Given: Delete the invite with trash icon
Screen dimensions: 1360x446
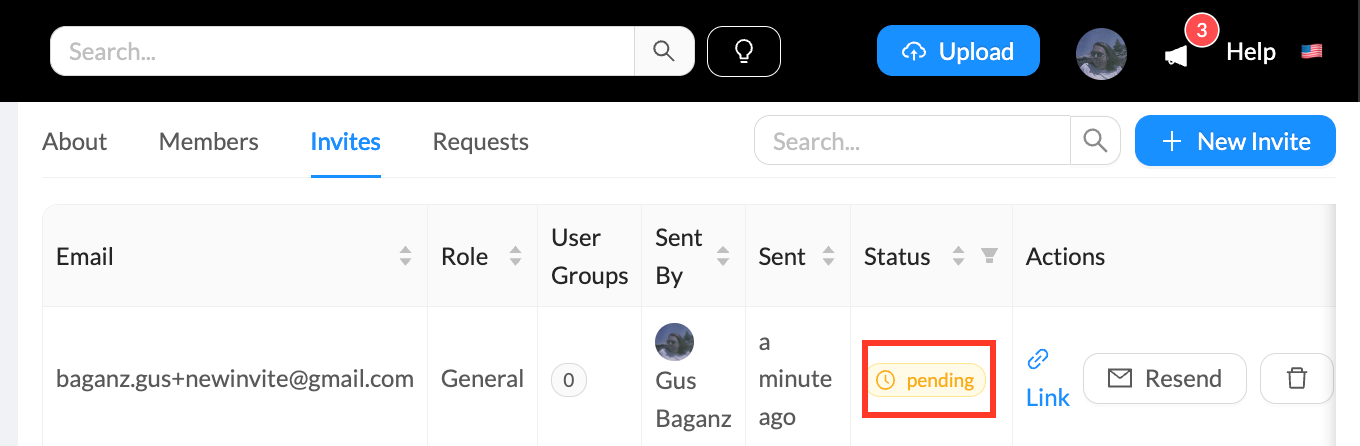Looking at the screenshot, I should (x=1296, y=378).
